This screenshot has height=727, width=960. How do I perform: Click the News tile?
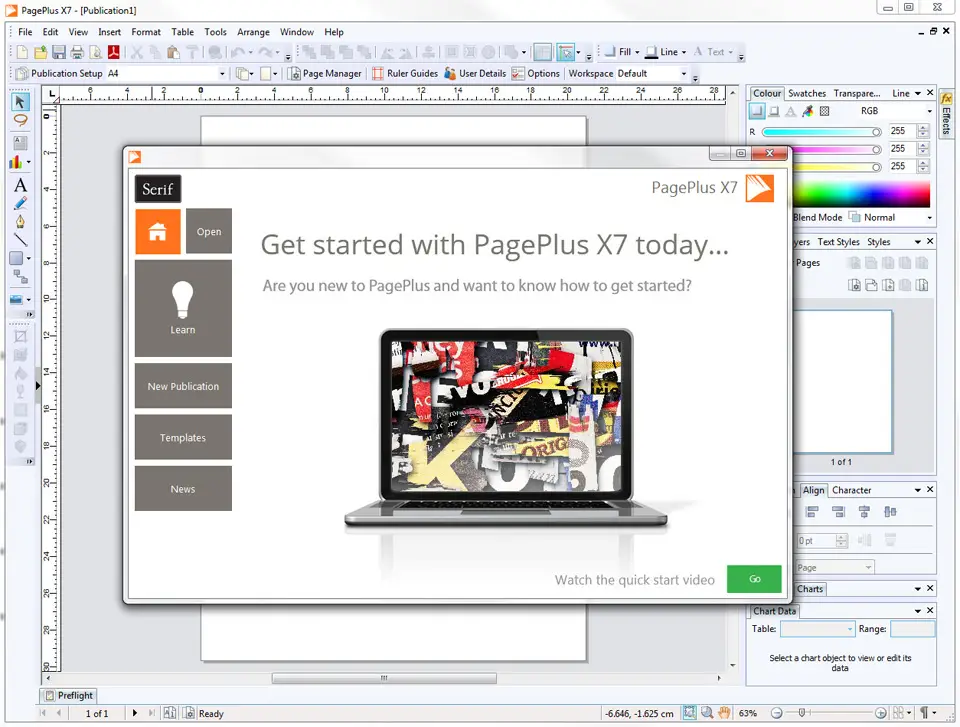click(183, 489)
